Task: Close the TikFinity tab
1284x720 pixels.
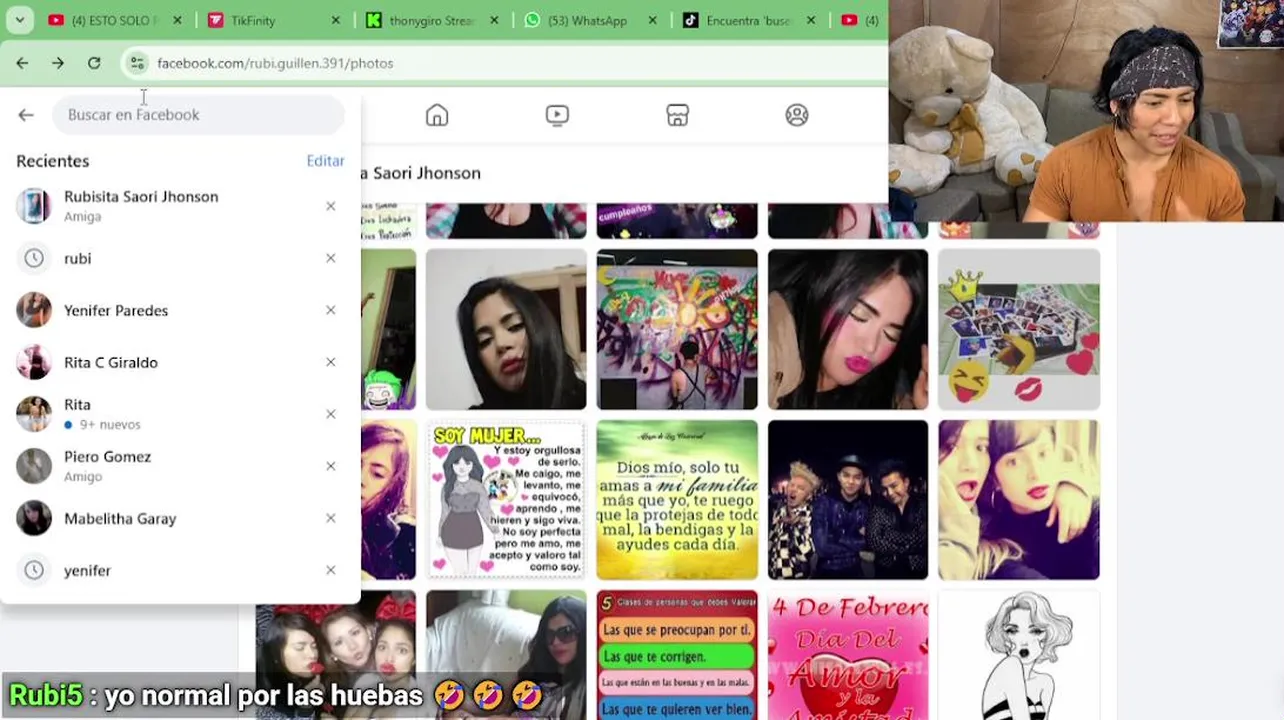Action: pyautogui.click(x=335, y=20)
